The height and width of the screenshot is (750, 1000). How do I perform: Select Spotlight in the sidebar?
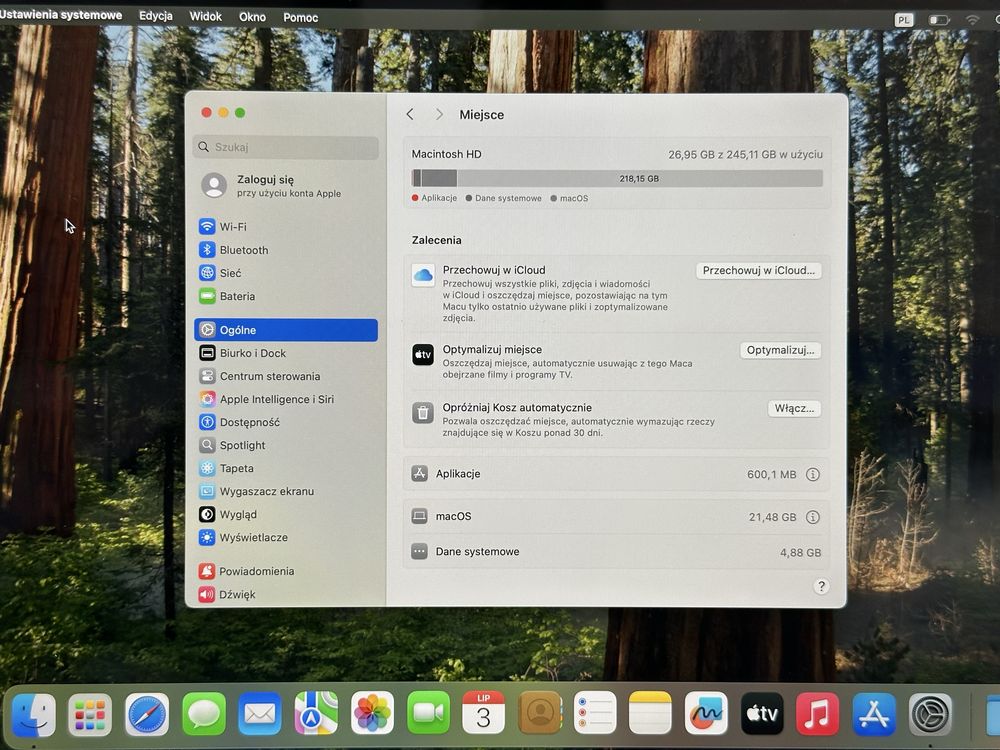click(286, 445)
